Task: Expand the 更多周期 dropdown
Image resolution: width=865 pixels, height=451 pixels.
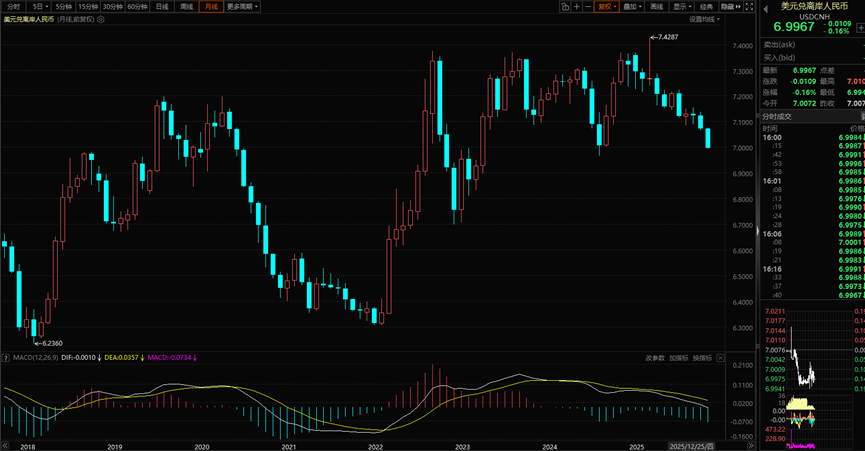Action: pyautogui.click(x=242, y=6)
